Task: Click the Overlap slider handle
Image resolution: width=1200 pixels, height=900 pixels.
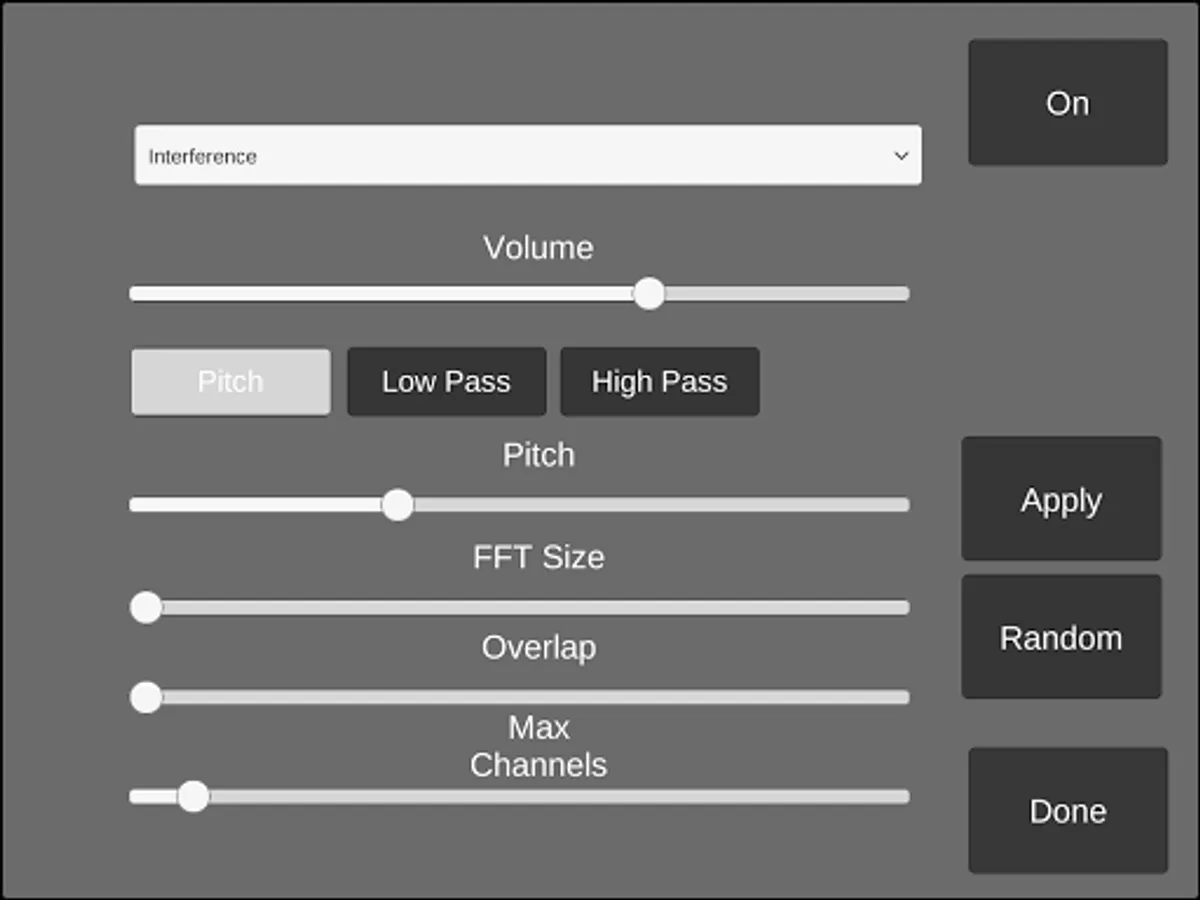Action: 146,697
